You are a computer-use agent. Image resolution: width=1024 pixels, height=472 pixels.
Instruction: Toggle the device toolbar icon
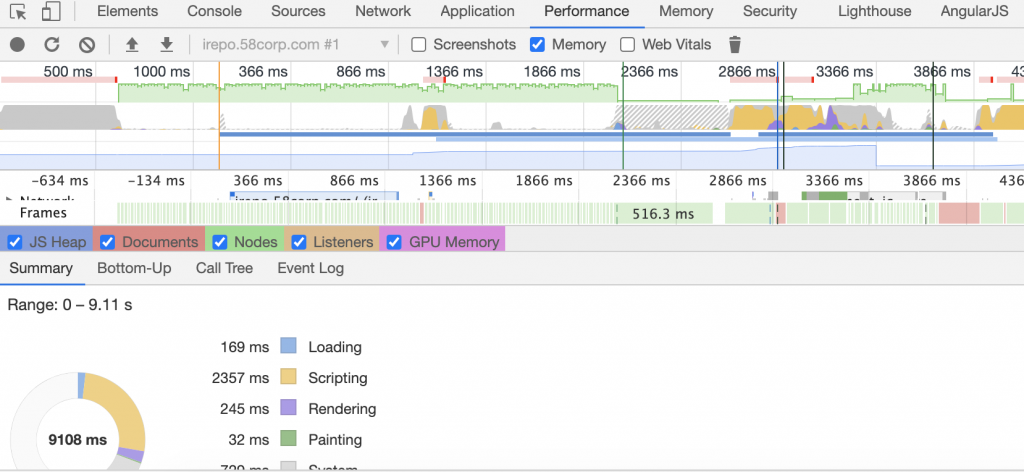(50, 12)
